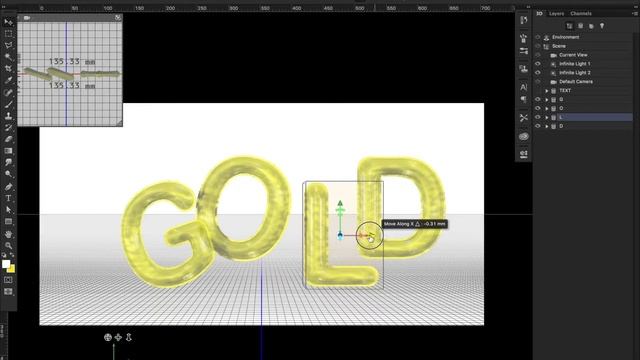Select the Rectangle shape tool
This screenshot has width=640, height=360.
pos(8,222)
